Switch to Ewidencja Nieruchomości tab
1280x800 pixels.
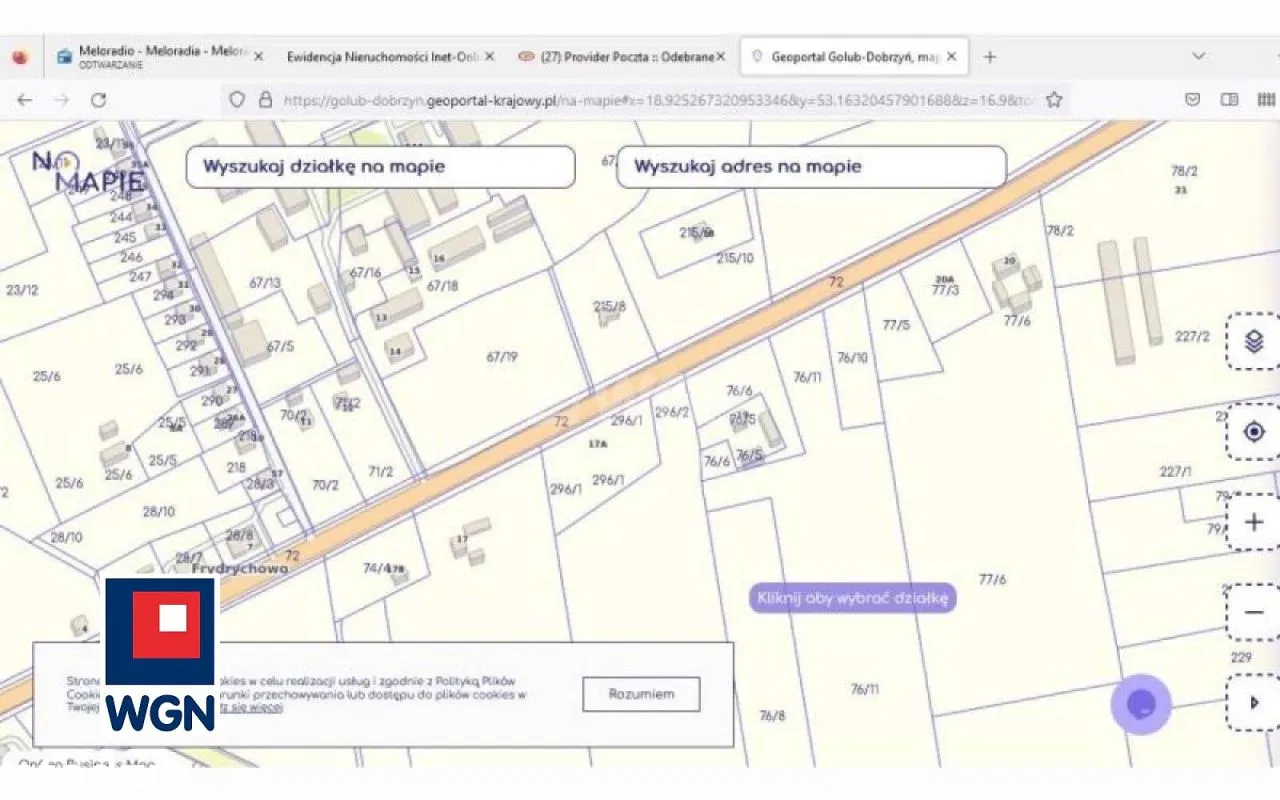381,57
